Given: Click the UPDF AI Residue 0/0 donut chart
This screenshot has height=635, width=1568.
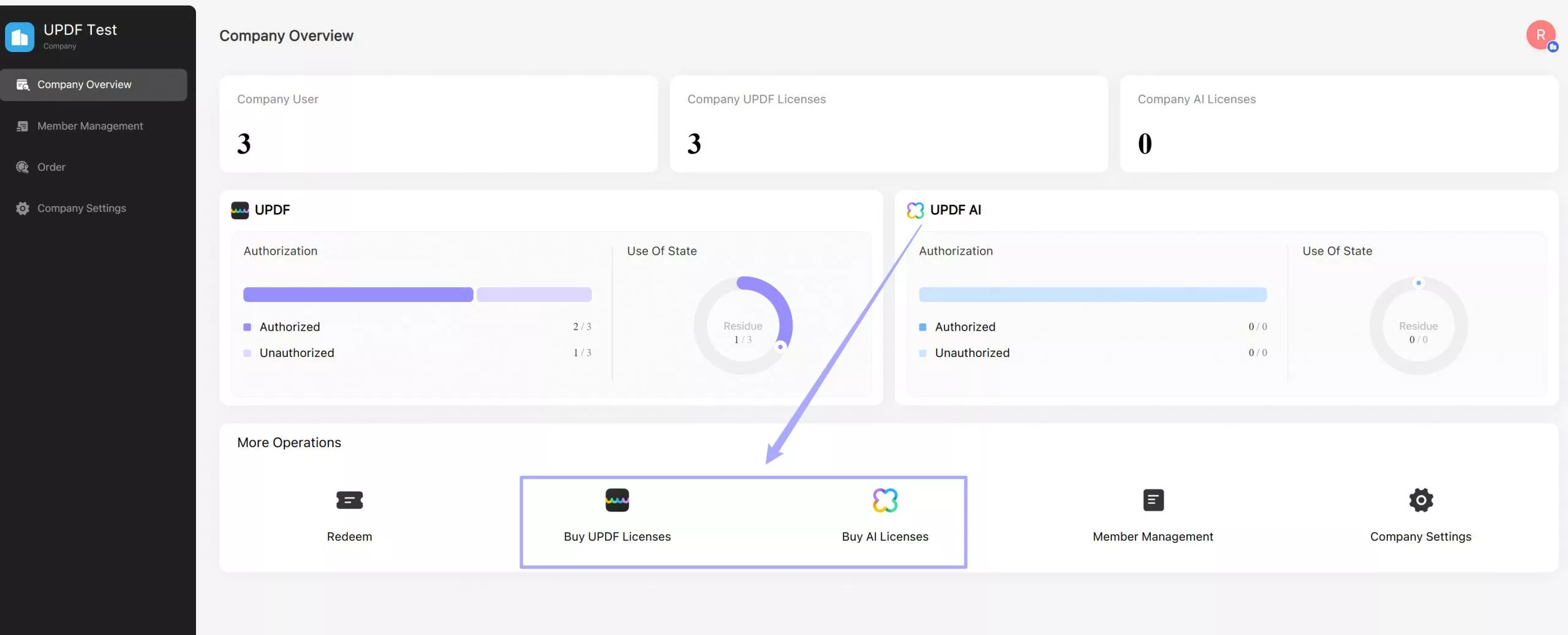Looking at the screenshot, I should tap(1419, 326).
